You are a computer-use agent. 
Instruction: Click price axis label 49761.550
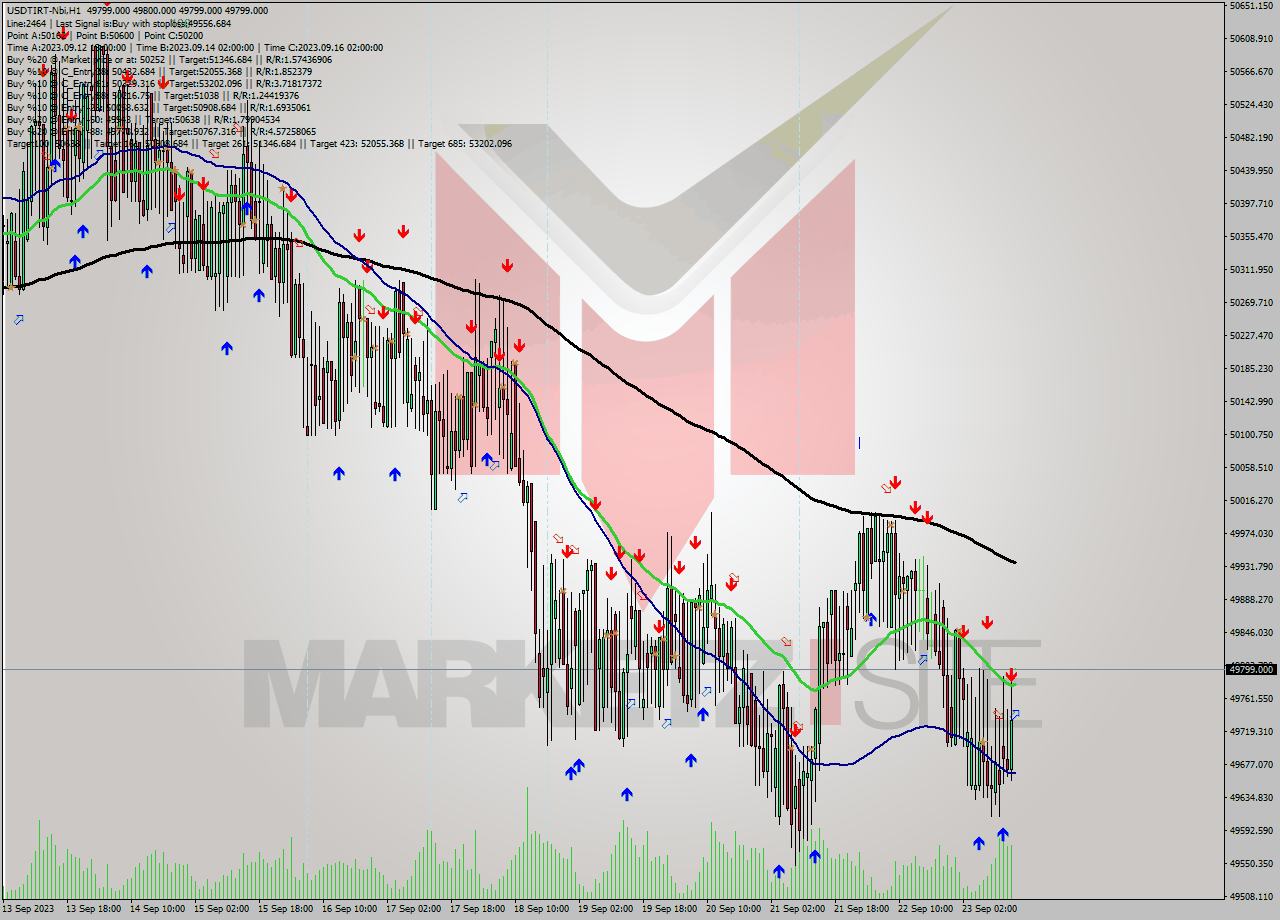[x=1252, y=698]
